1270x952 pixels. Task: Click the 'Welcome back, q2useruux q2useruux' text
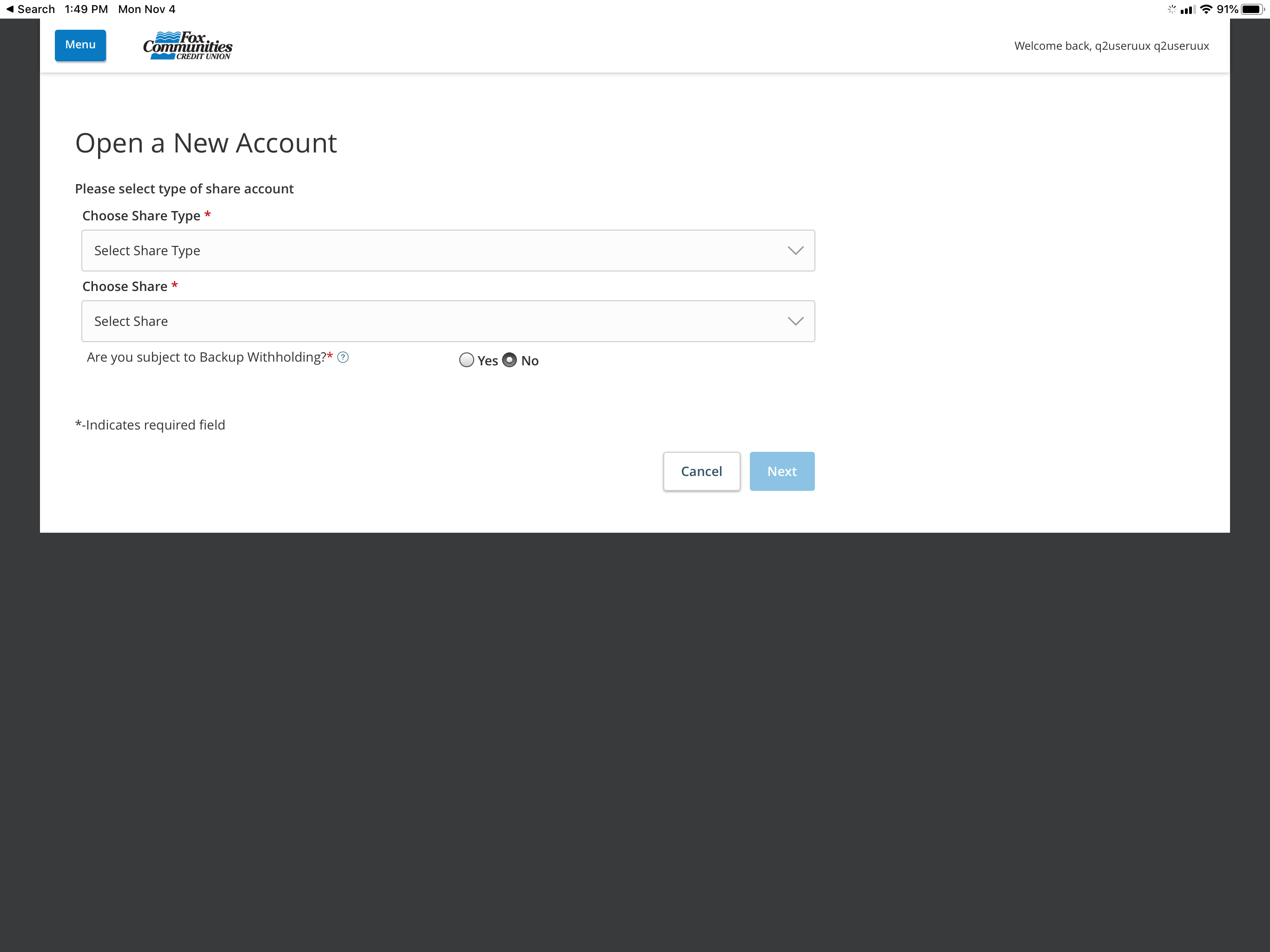pos(1111,46)
